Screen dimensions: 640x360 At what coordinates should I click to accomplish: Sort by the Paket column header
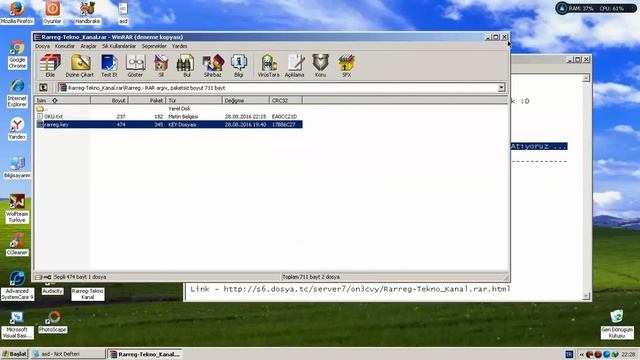[148, 100]
